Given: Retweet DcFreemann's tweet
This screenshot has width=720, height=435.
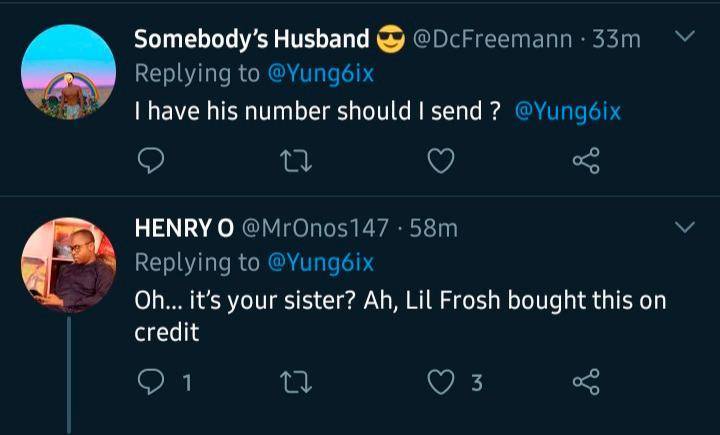Looking at the screenshot, I should click(297, 160).
